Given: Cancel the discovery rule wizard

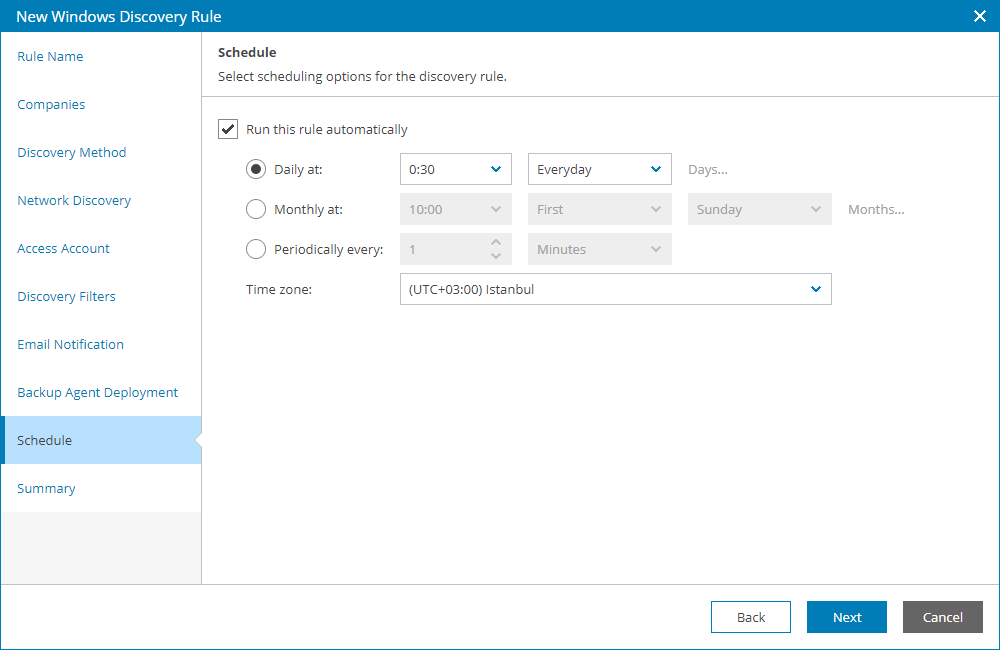Looking at the screenshot, I should pyautogui.click(x=942, y=617).
